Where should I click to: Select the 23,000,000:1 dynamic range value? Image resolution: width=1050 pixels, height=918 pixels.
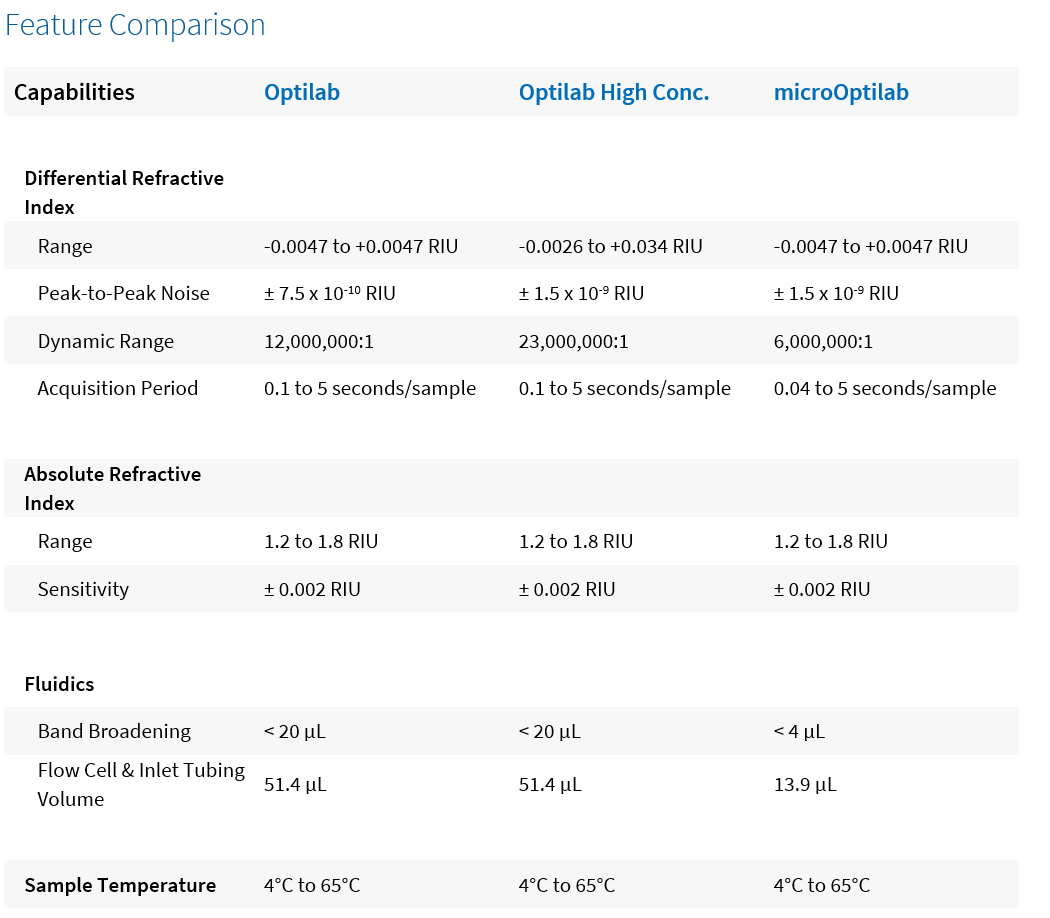click(x=574, y=341)
